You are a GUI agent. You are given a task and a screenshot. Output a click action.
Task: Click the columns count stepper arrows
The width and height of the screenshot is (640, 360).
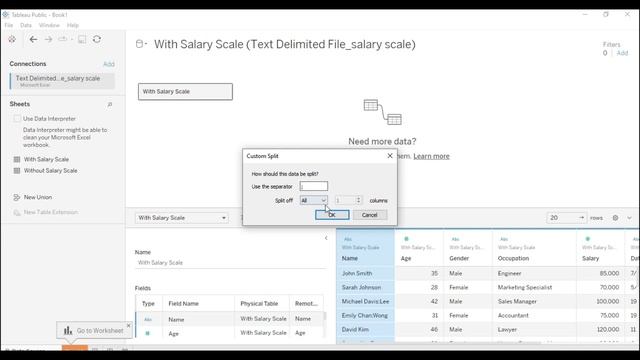tap(358, 200)
